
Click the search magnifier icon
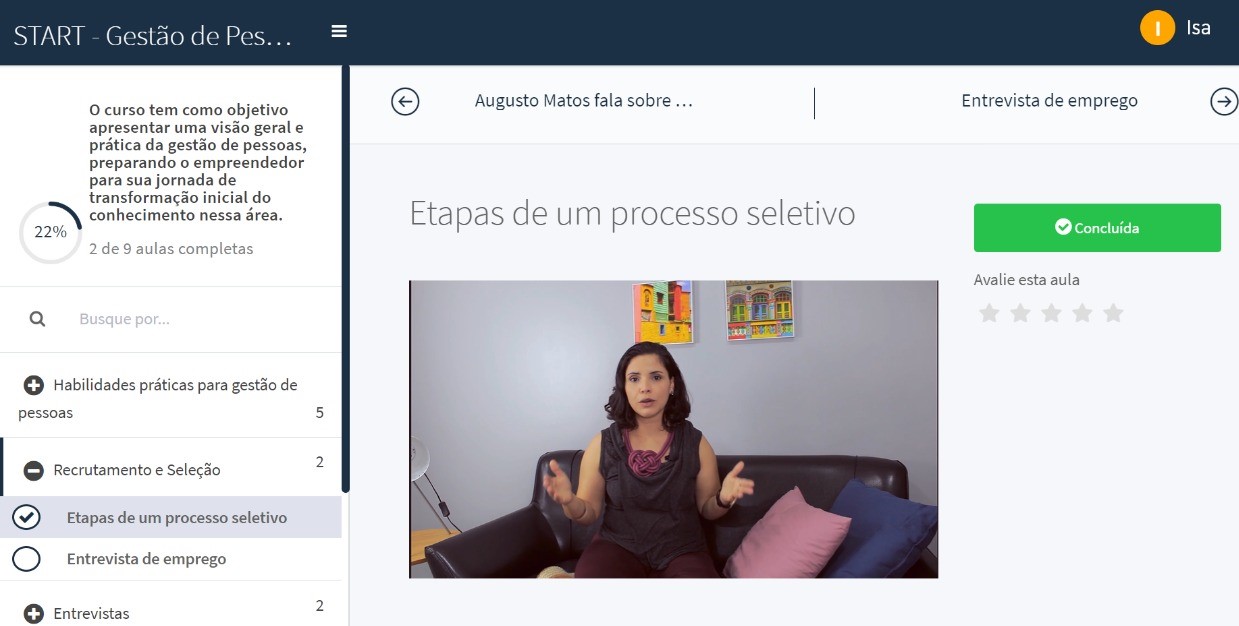coord(37,319)
